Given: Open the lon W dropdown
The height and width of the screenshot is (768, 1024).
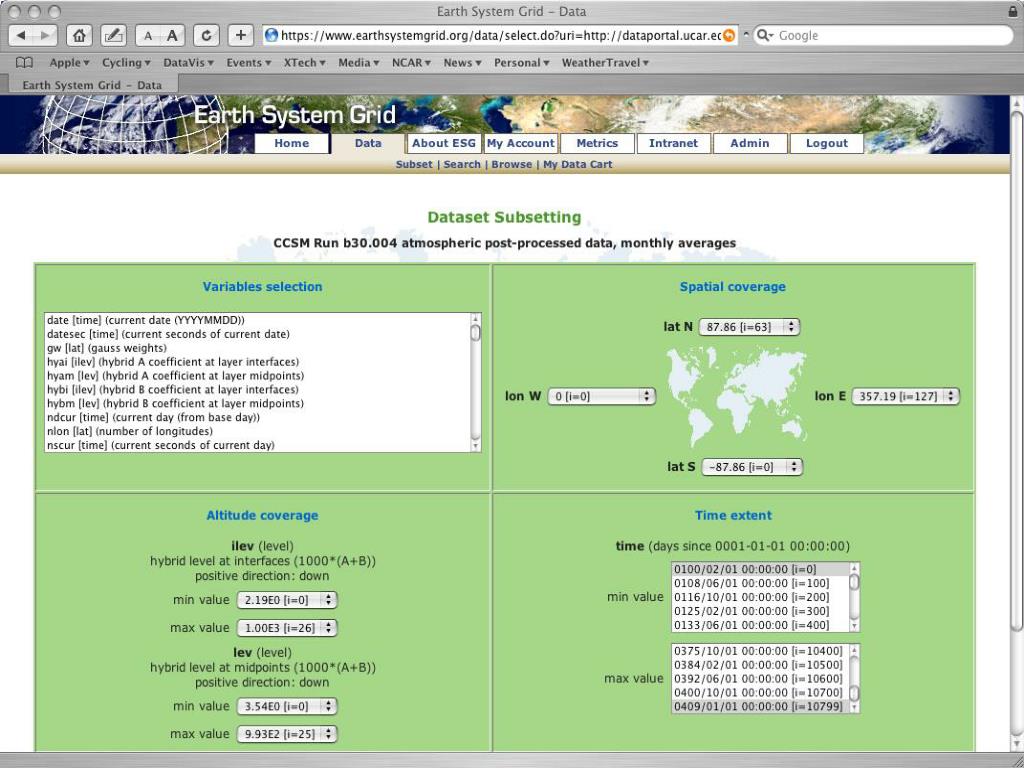Looking at the screenshot, I should (601, 396).
